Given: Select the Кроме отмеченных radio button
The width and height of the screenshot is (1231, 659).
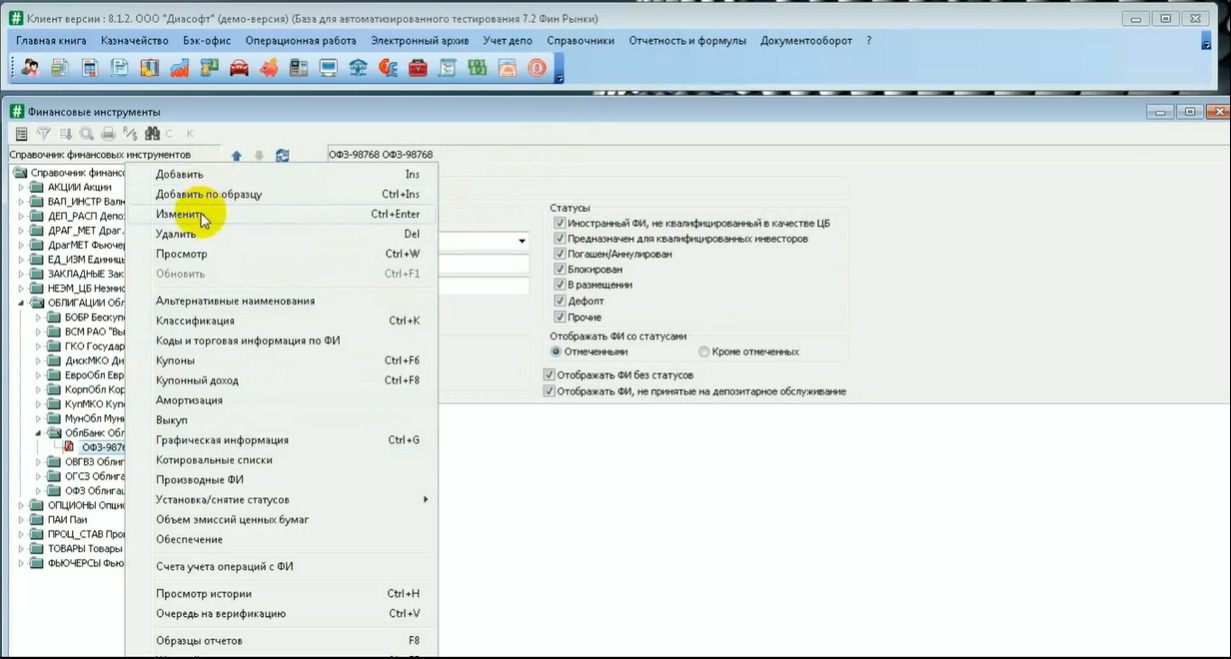Looking at the screenshot, I should [x=704, y=352].
